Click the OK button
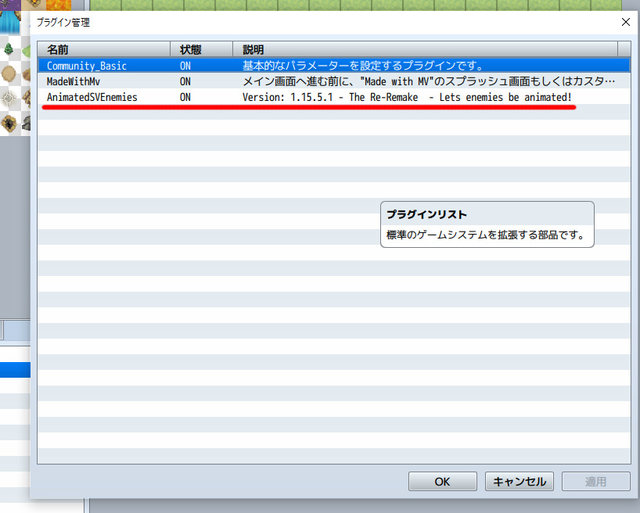 tap(442, 482)
